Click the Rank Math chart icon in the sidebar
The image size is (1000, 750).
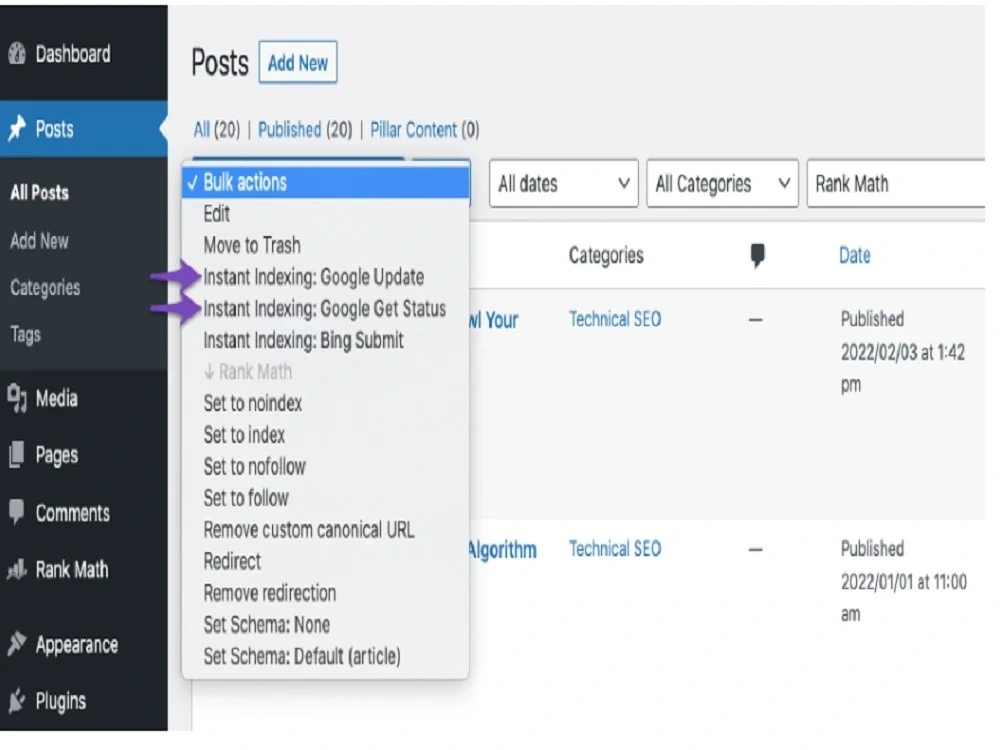[x=17, y=569]
